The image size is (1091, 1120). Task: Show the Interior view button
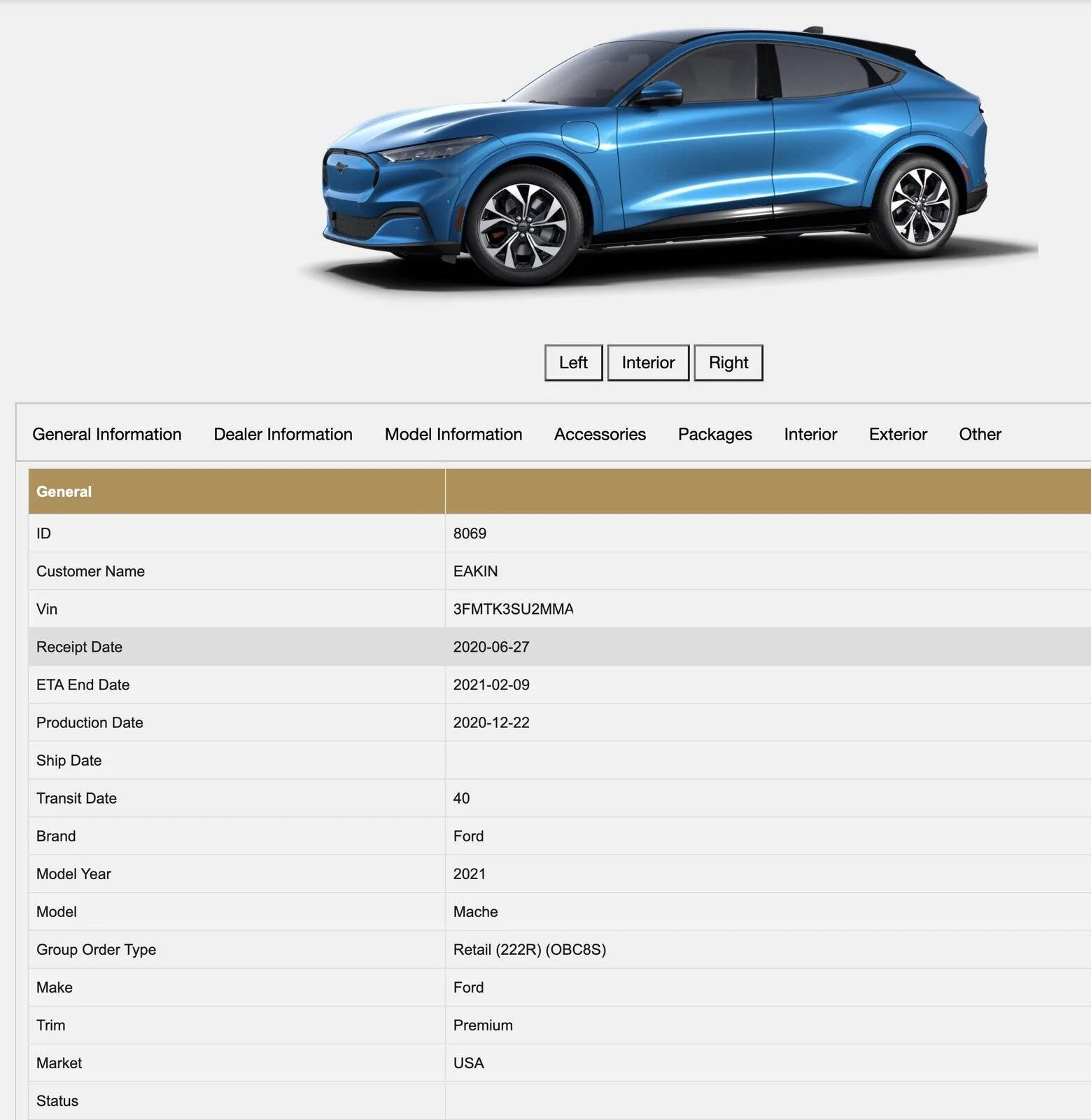[648, 363]
